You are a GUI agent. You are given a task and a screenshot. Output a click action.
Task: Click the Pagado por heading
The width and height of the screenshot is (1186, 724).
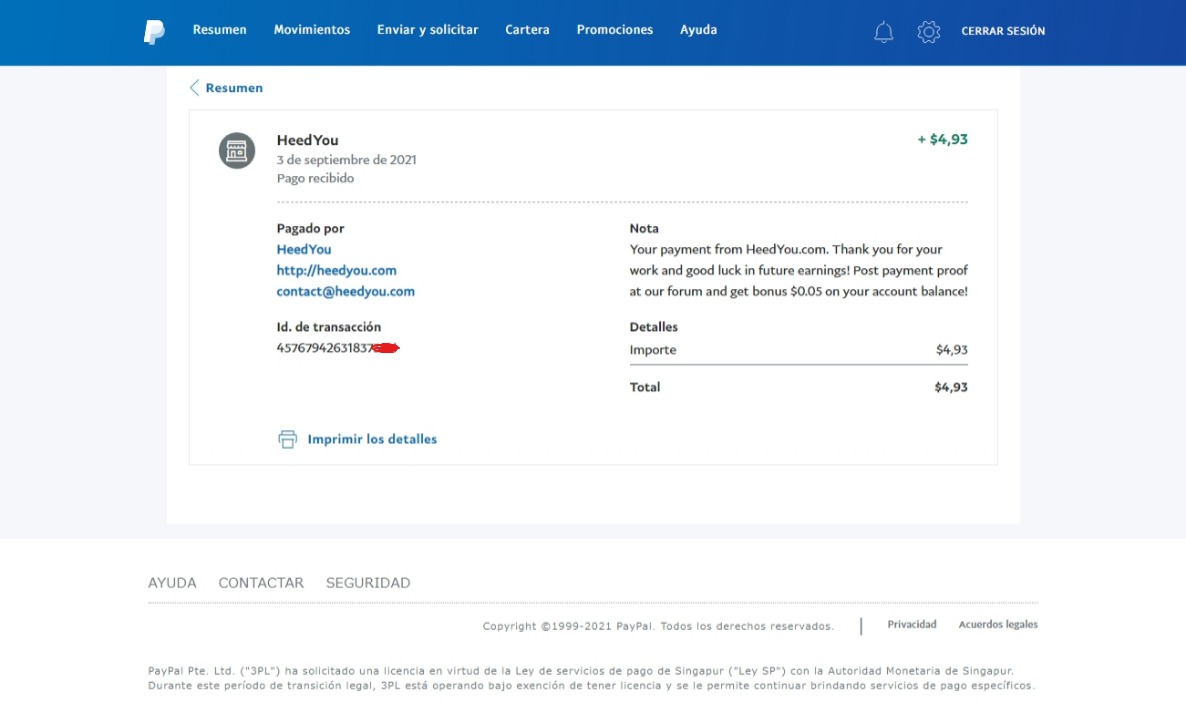(x=310, y=228)
